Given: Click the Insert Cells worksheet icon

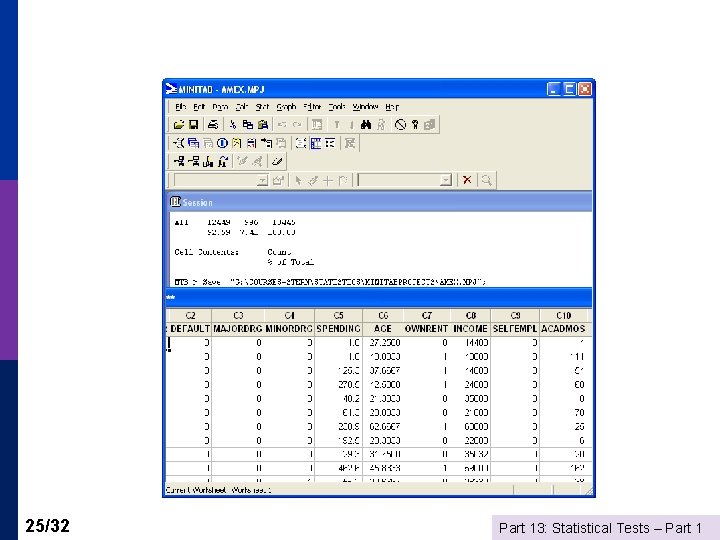Looking at the screenshot, I should tap(179, 161).
